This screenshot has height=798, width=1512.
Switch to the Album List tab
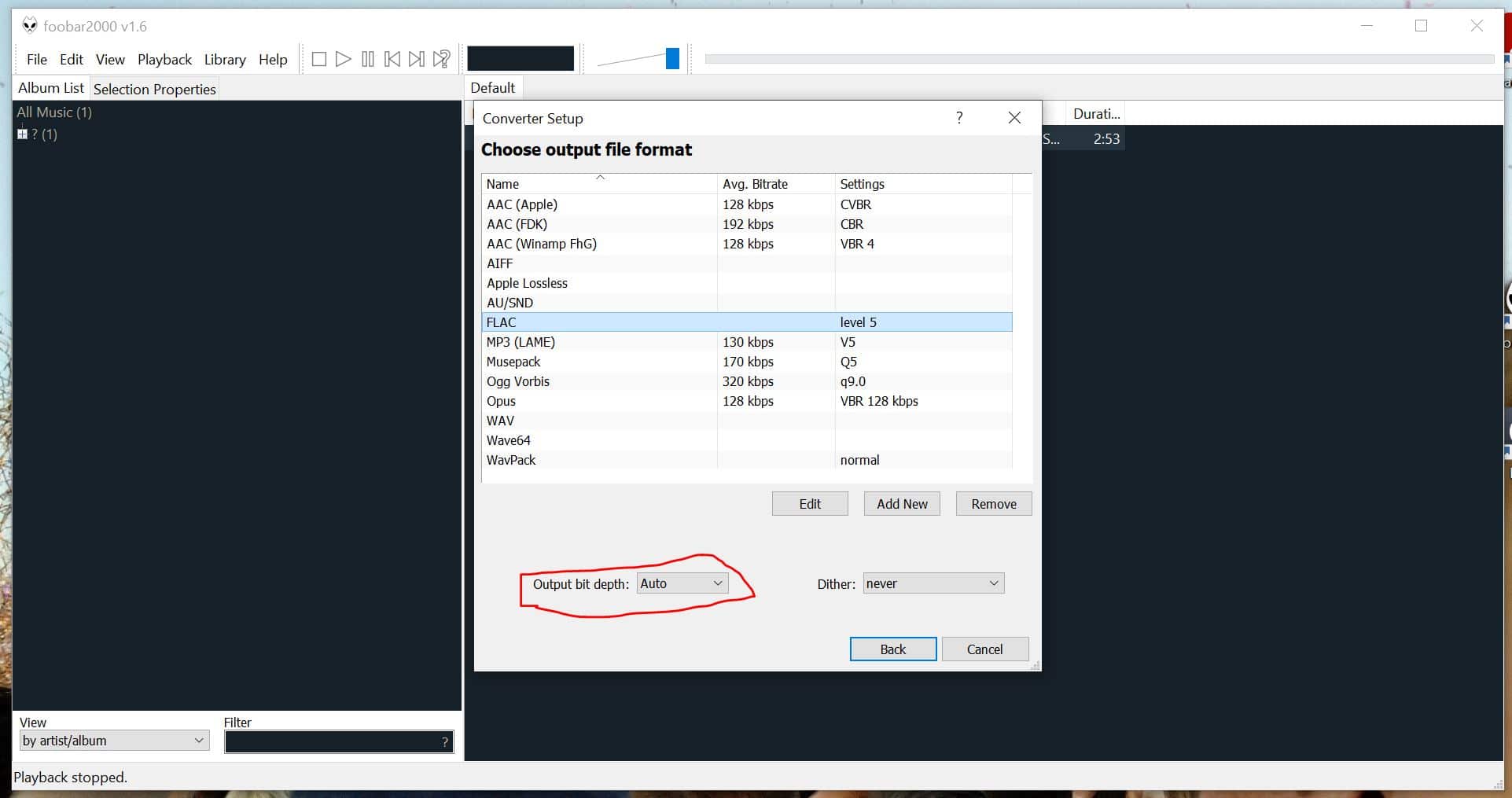tap(51, 88)
